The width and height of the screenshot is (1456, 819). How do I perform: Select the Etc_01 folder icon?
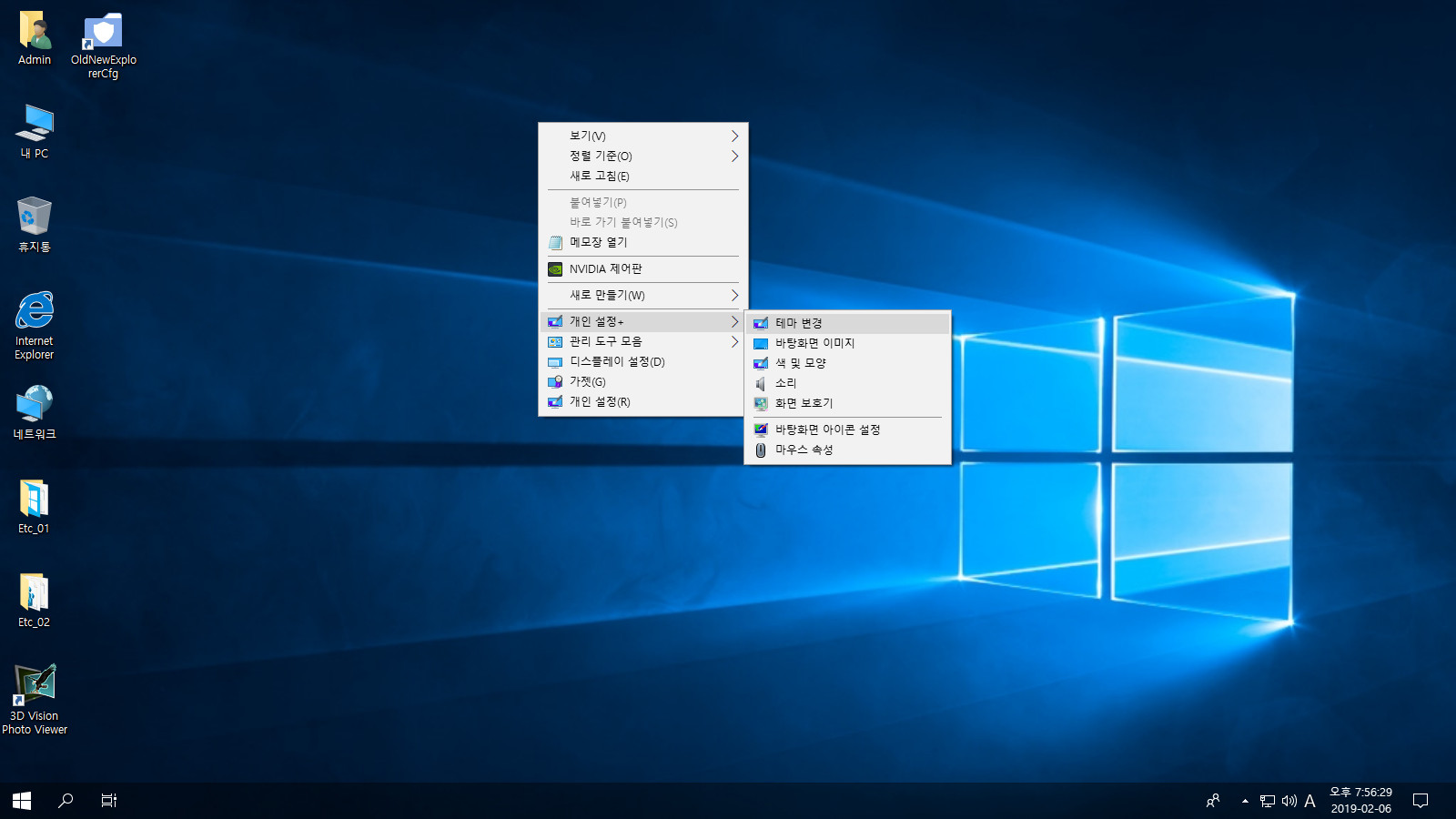(x=35, y=506)
